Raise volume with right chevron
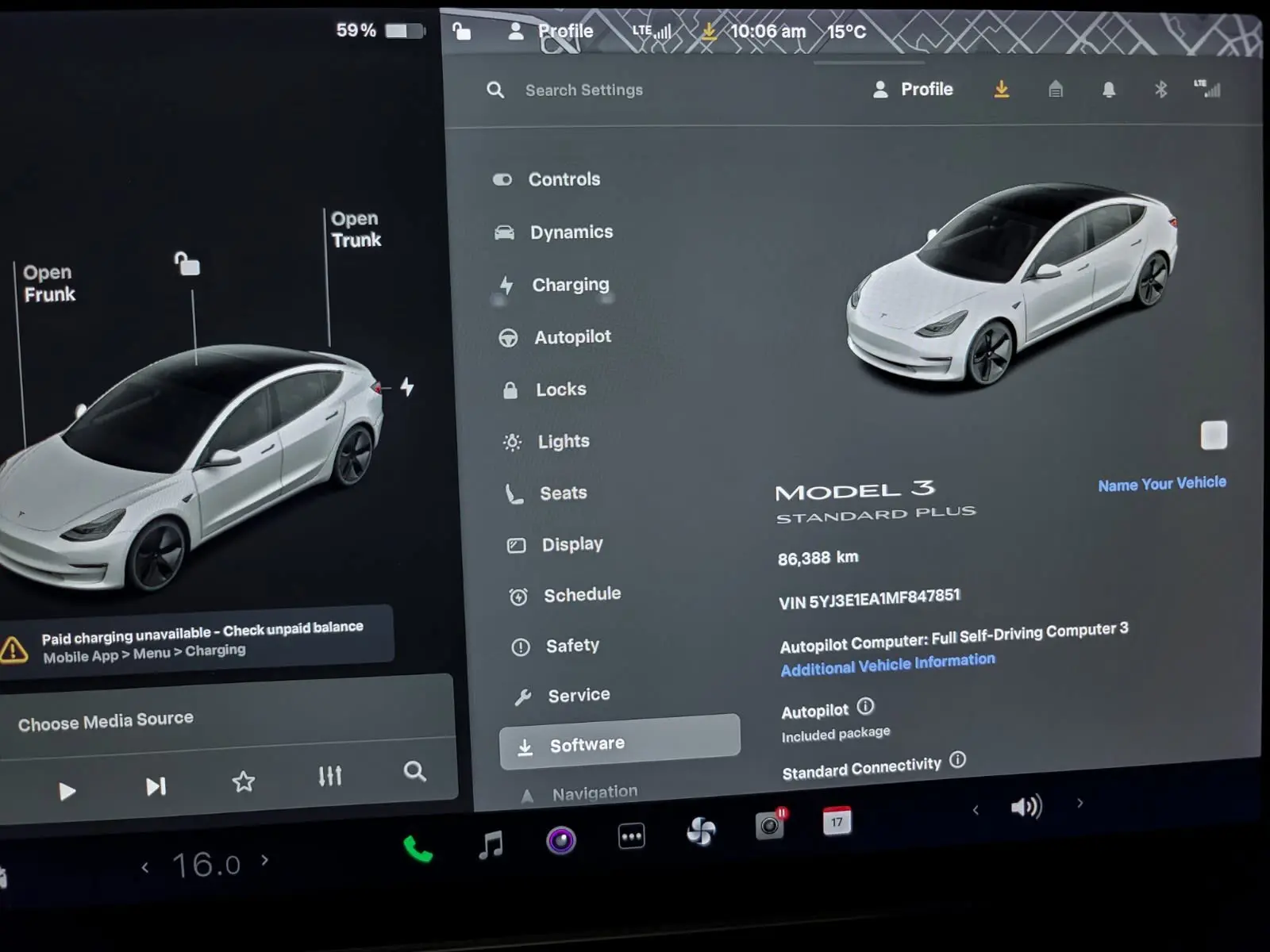This screenshot has height=952, width=1270. 1079,803
